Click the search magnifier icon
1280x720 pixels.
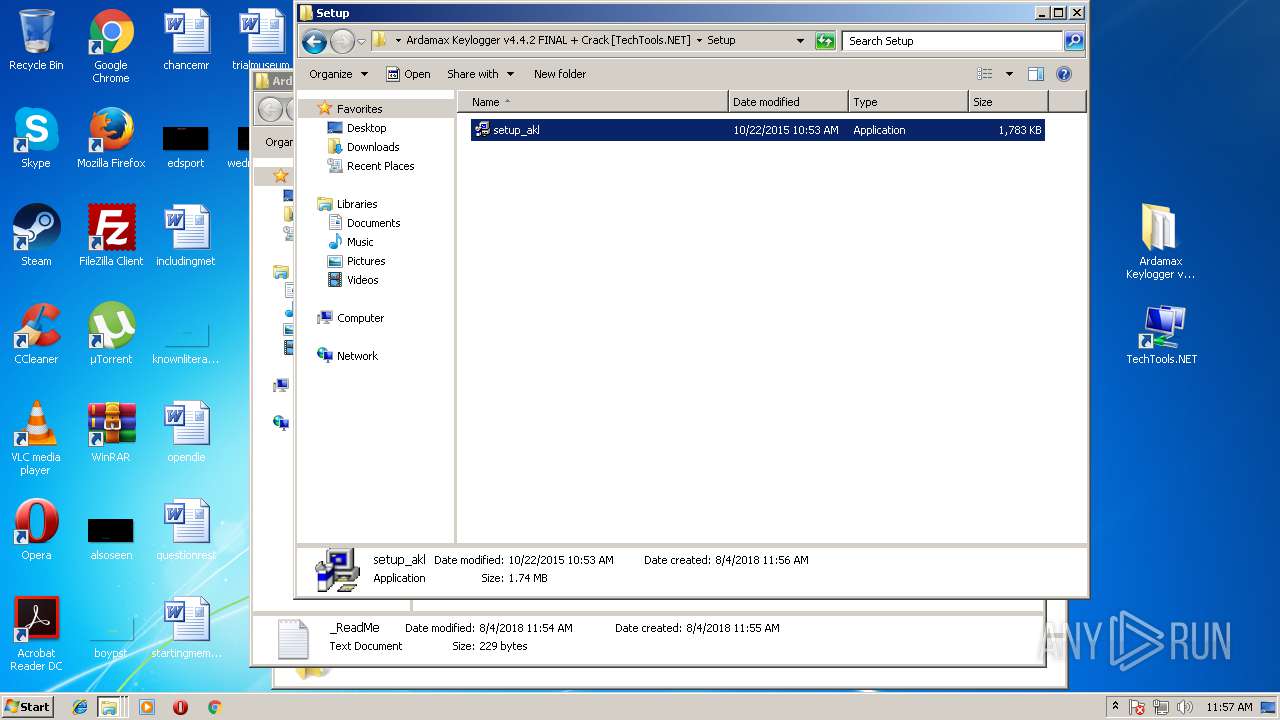[x=1074, y=41]
